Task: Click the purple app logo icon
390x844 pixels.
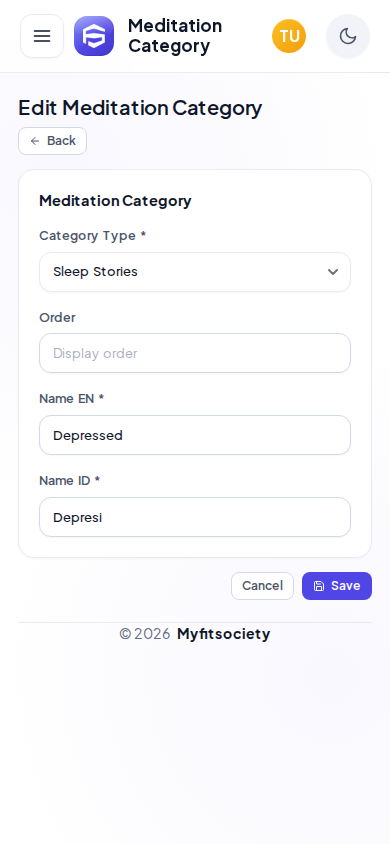Action: click(94, 36)
